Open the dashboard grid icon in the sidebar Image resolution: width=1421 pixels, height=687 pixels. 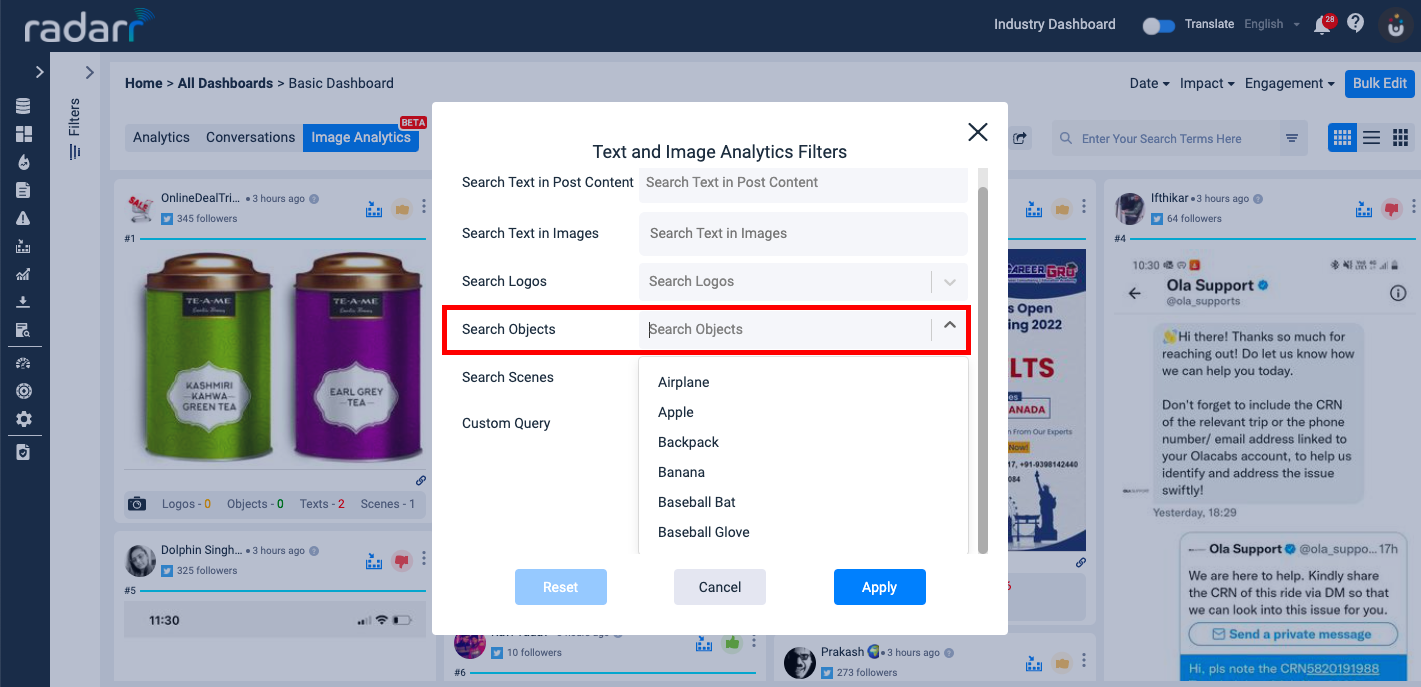[x=24, y=133]
